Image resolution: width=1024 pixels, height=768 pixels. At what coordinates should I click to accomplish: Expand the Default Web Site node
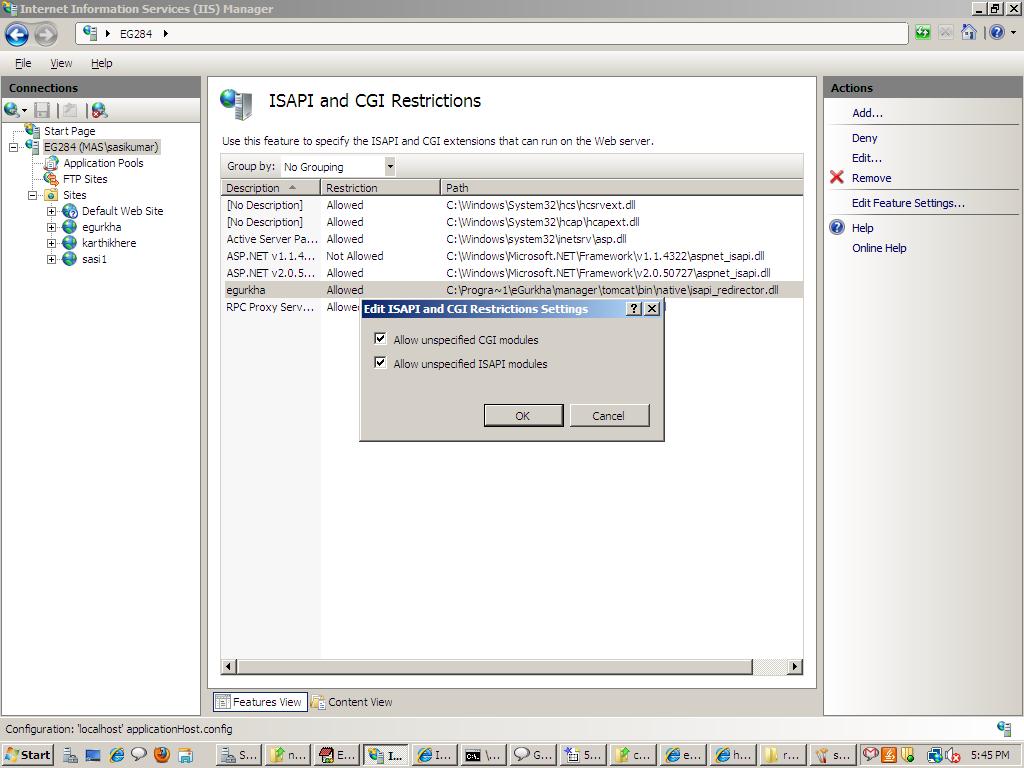click(x=52, y=211)
